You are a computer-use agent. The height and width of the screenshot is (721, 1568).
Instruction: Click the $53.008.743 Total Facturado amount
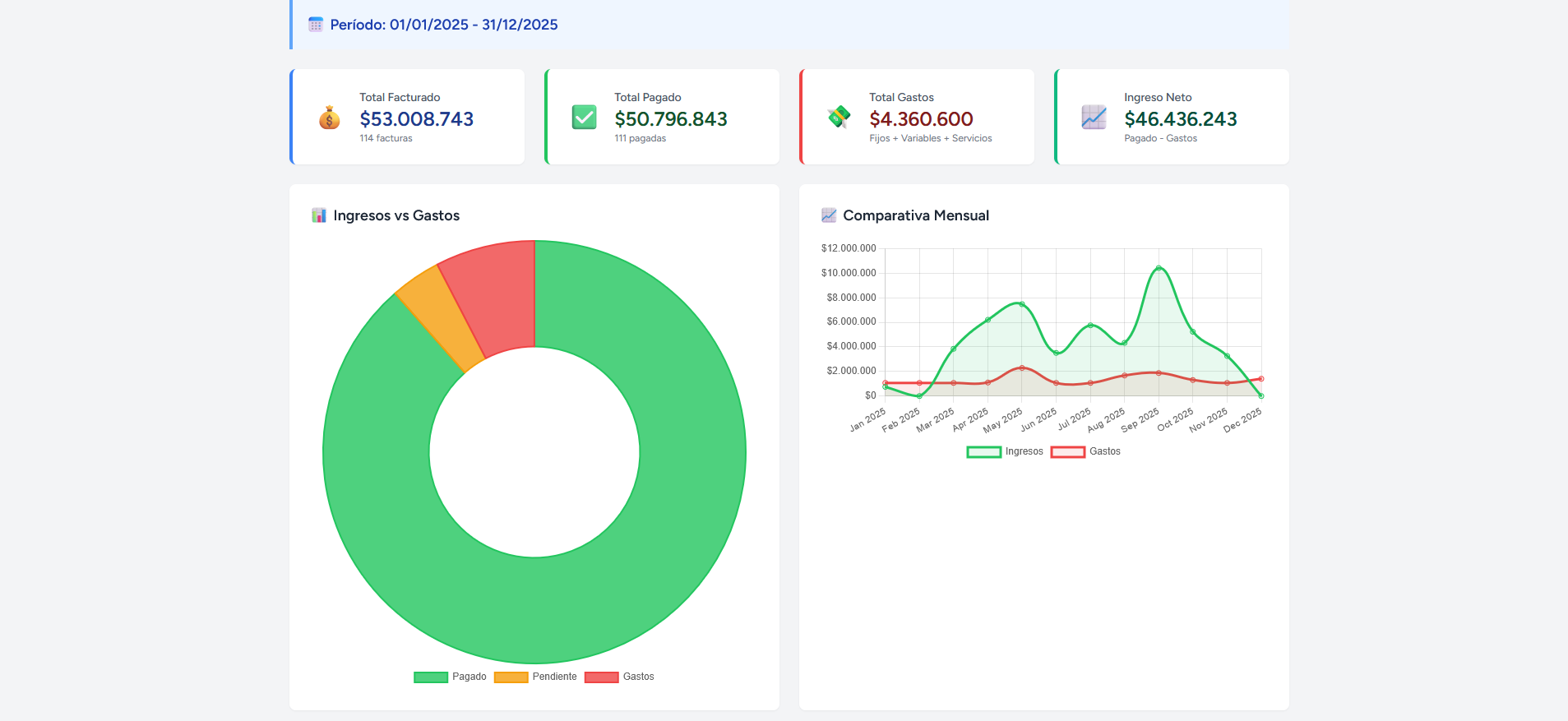pos(416,119)
